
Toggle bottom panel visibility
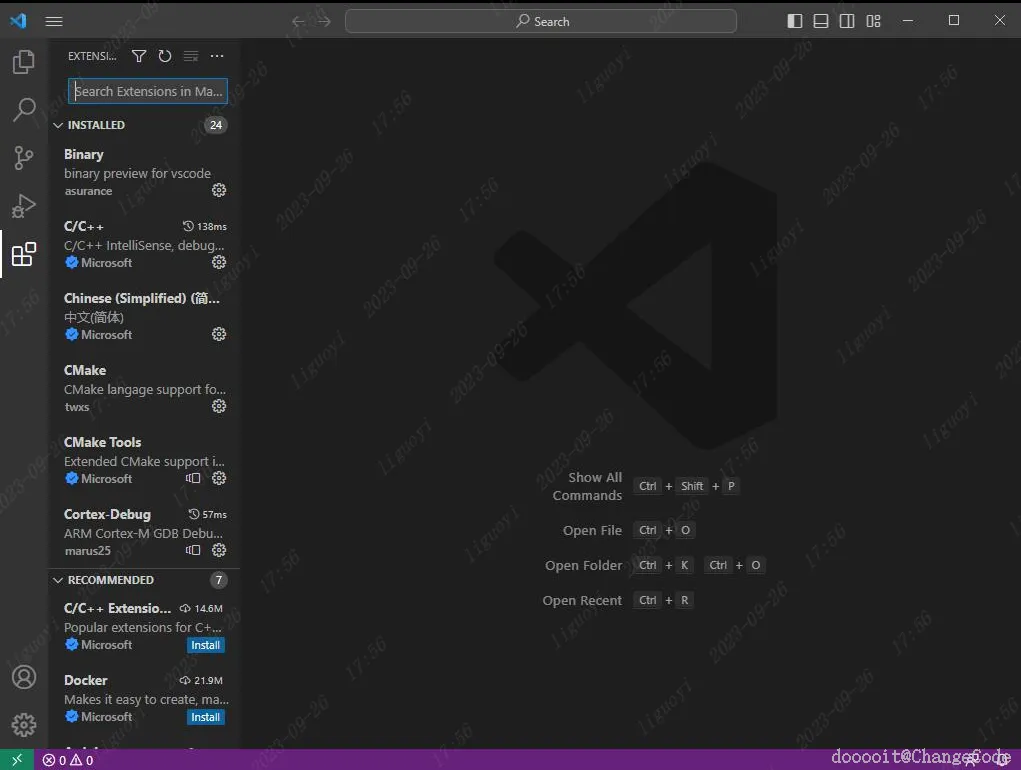(x=821, y=21)
